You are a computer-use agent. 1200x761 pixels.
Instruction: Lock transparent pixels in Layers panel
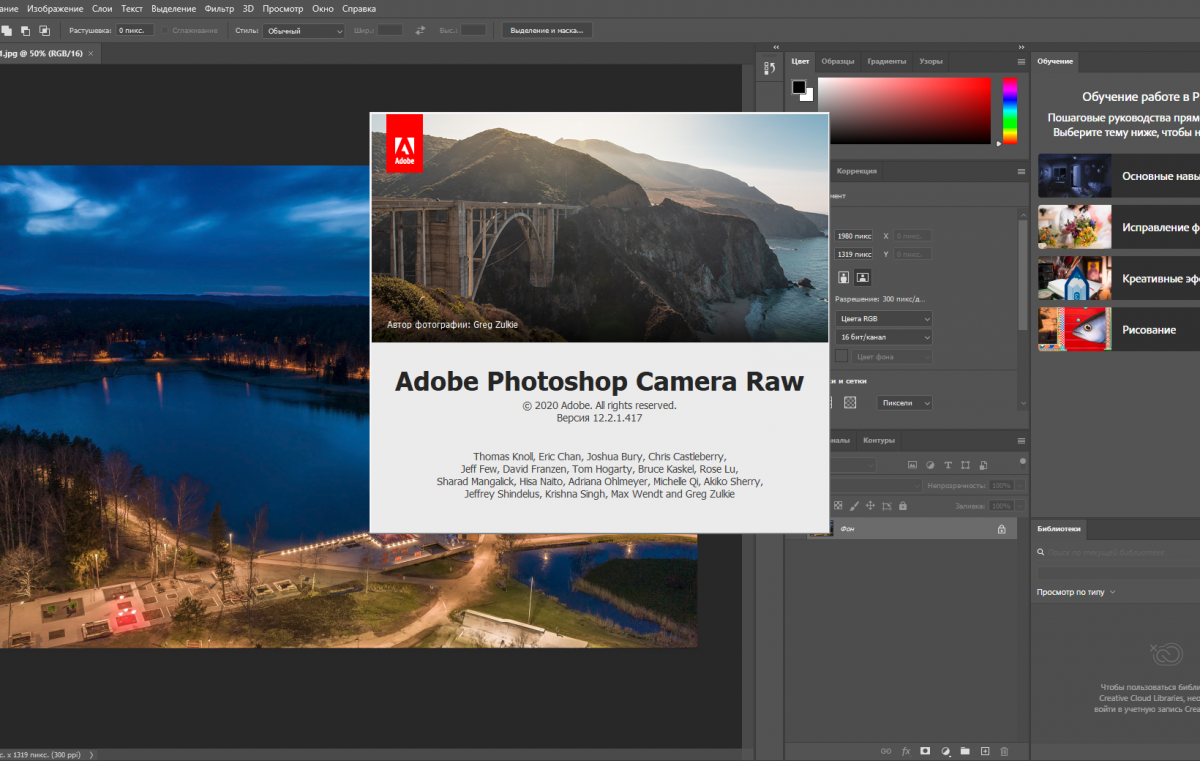[x=838, y=506]
